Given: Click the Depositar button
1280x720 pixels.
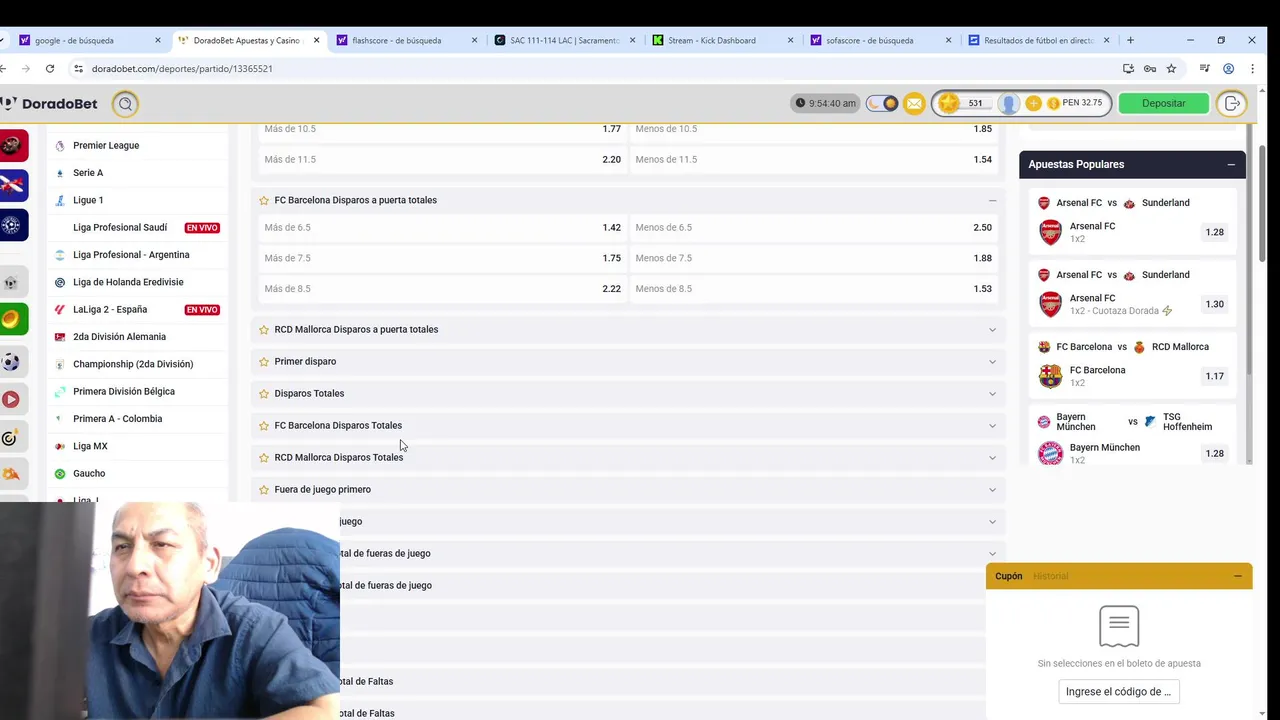Looking at the screenshot, I should coord(1164,103).
